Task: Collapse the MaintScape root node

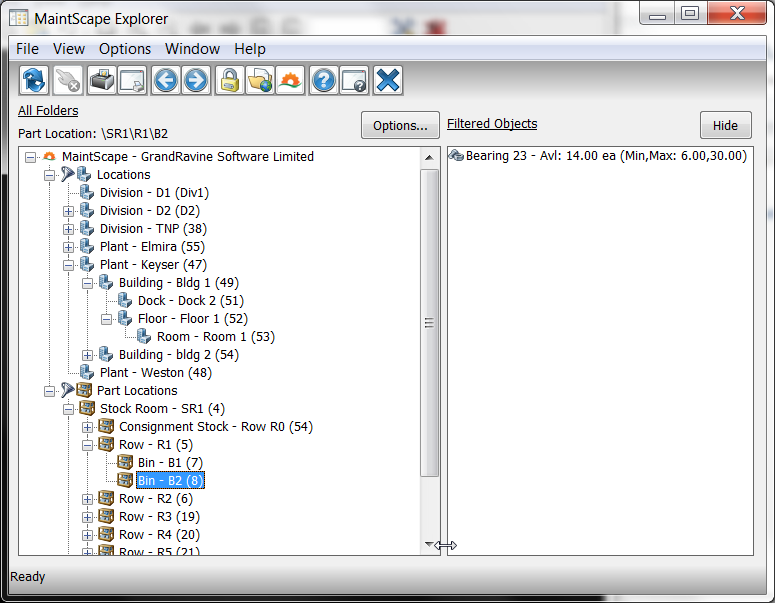Action: pyautogui.click(x=30, y=157)
